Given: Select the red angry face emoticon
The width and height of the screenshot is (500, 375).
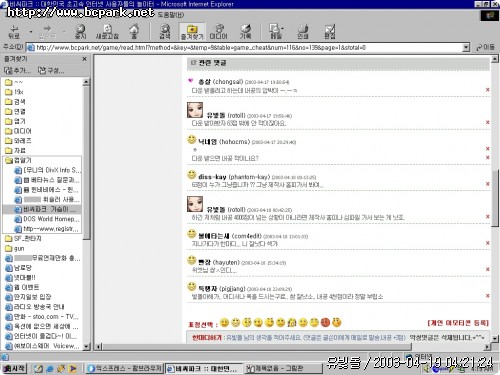Looking at the screenshot, I should pos(325,322).
